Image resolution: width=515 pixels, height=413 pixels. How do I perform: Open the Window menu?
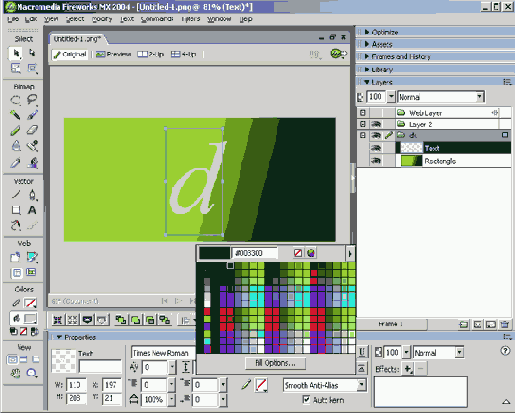point(219,19)
